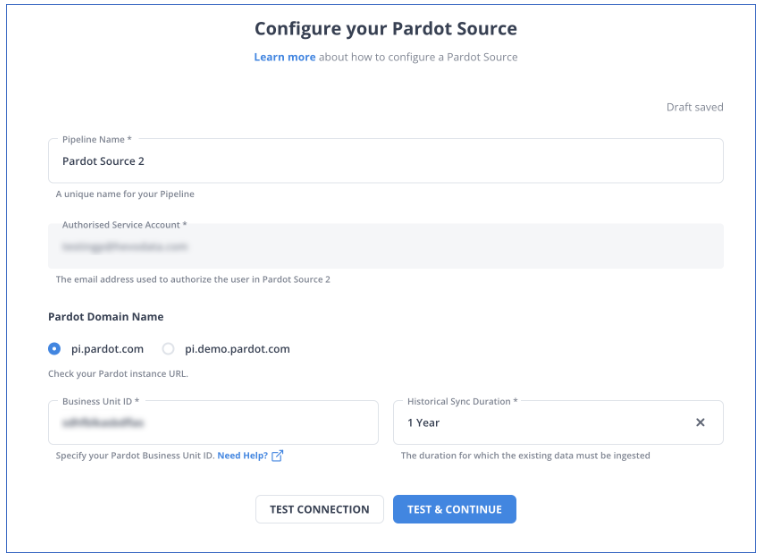Click the 'Configure your Pardot Source' title

point(385,29)
